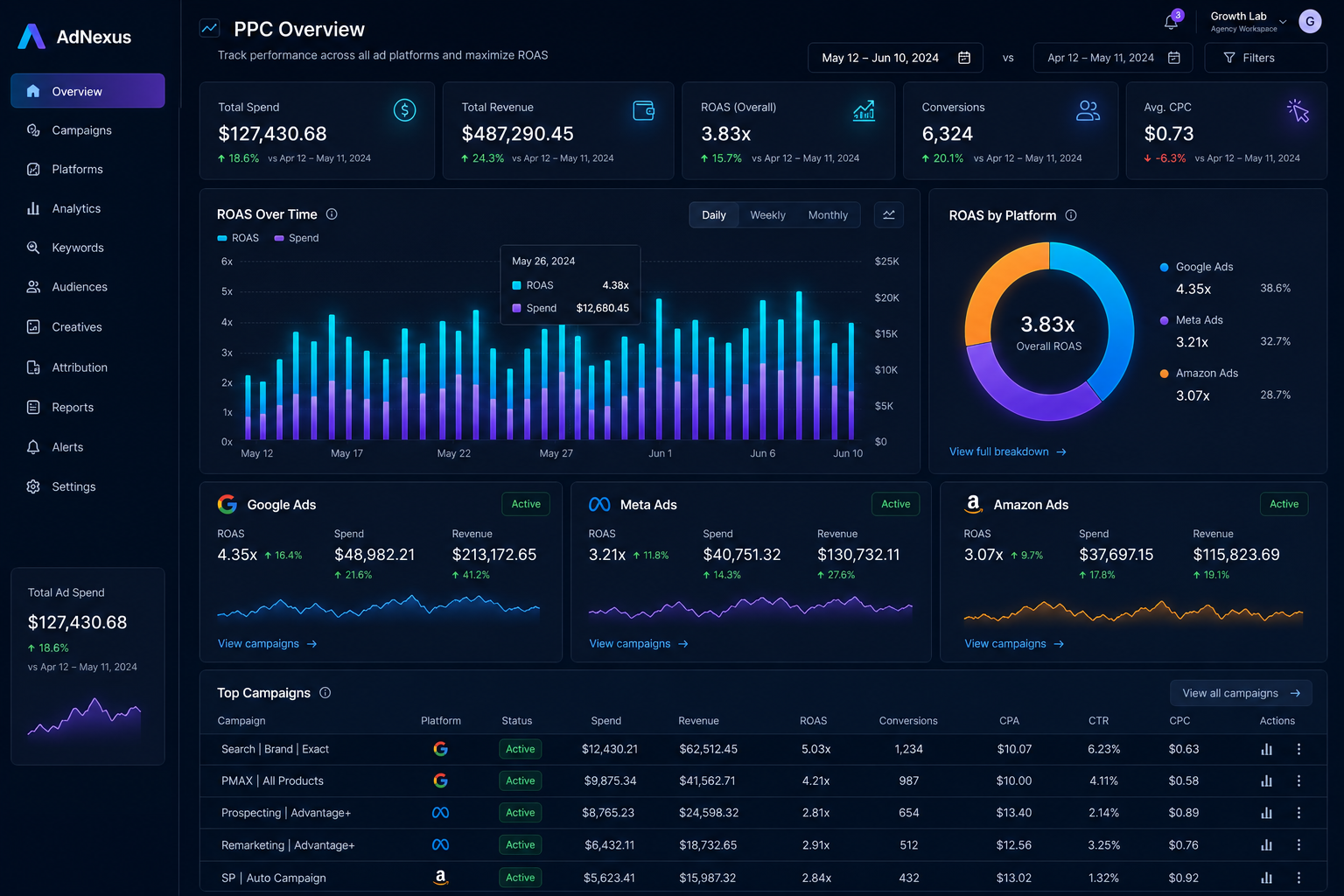
Task: Click the View all campaigns button
Action: 1241,693
